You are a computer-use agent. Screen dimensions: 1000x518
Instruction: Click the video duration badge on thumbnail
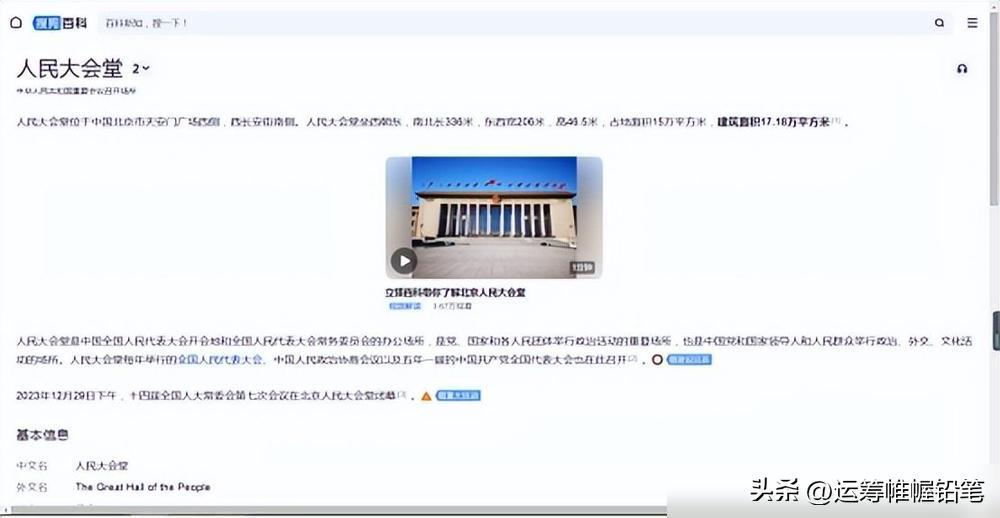[x=582, y=268]
